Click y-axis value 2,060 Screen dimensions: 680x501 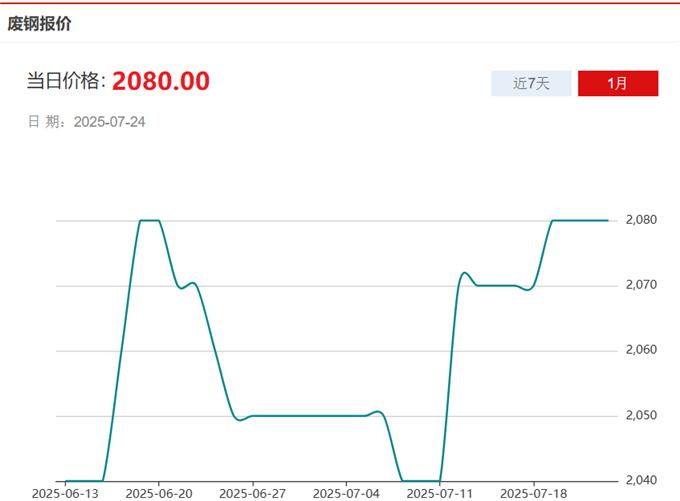point(641,350)
